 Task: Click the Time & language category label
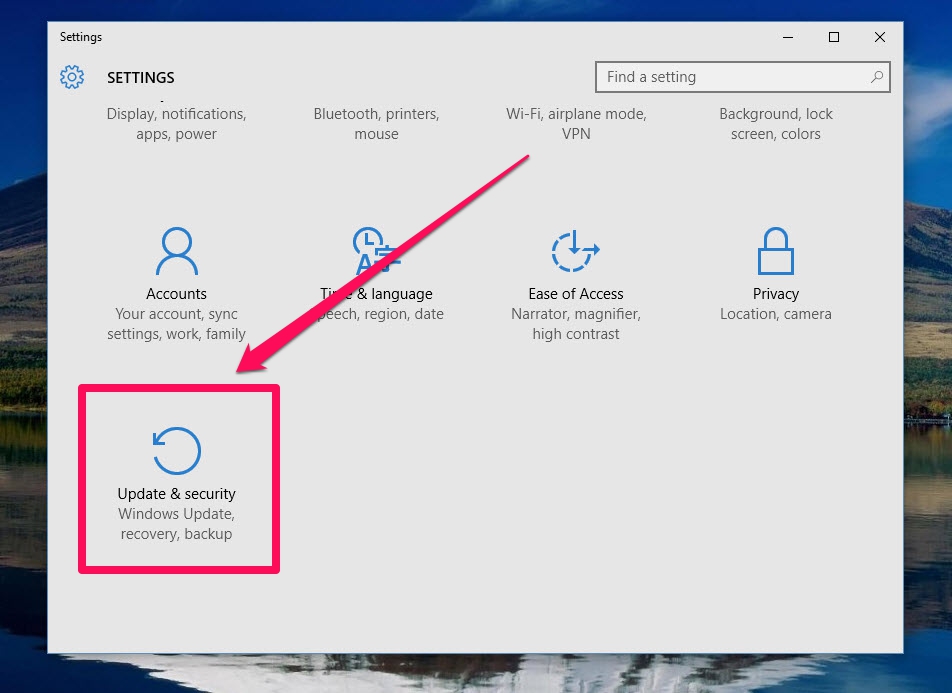click(376, 293)
